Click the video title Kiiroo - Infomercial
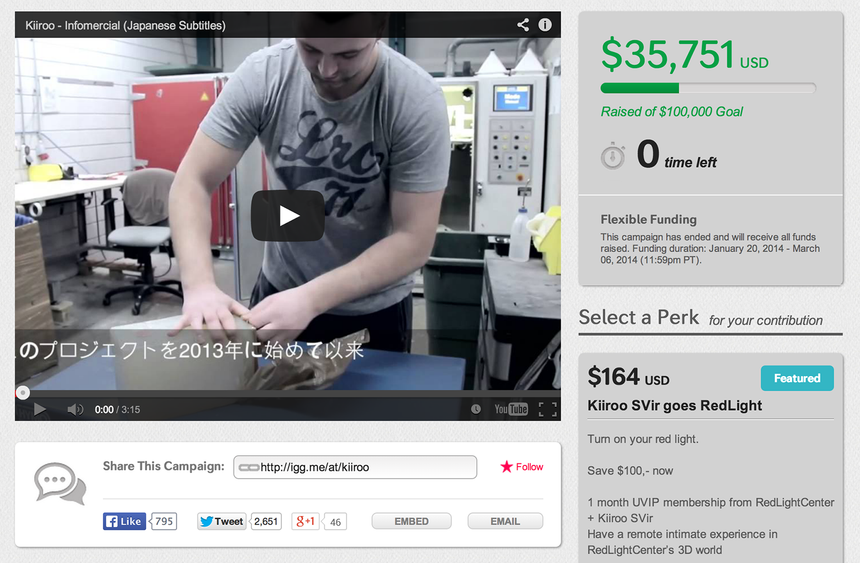This screenshot has width=860, height=563. (x=125, y=25)
